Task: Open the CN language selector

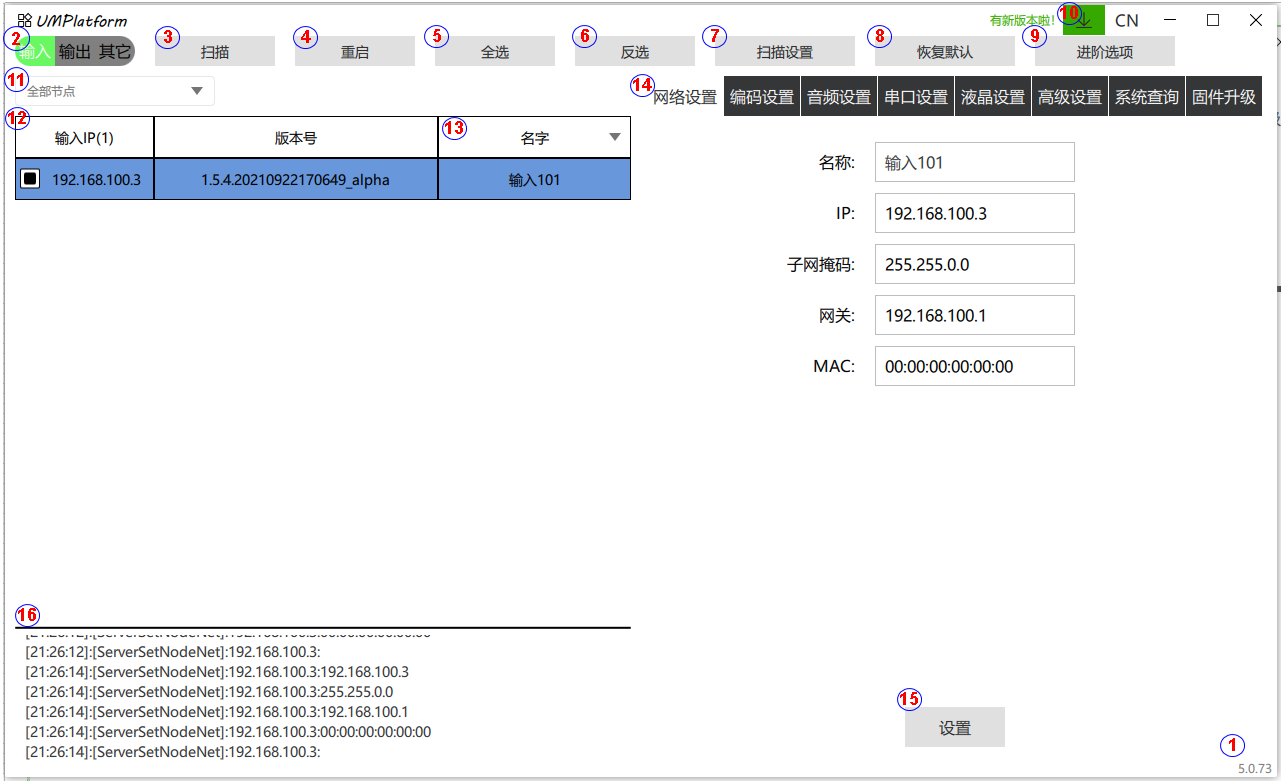Action: pyautogui.click(x=1126, y=21)
